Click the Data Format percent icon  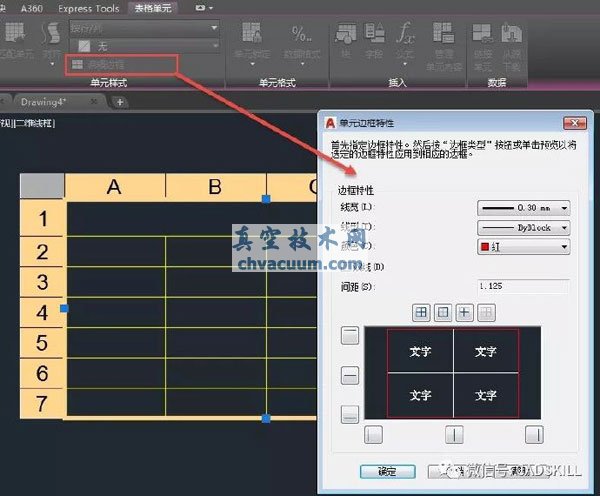(x=302, y=34)
